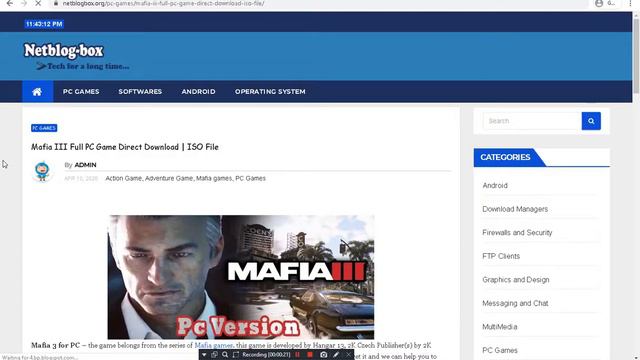The image size is (640, 360).
Task: Open the Graphics and Design category
Action: coord(516,280)
